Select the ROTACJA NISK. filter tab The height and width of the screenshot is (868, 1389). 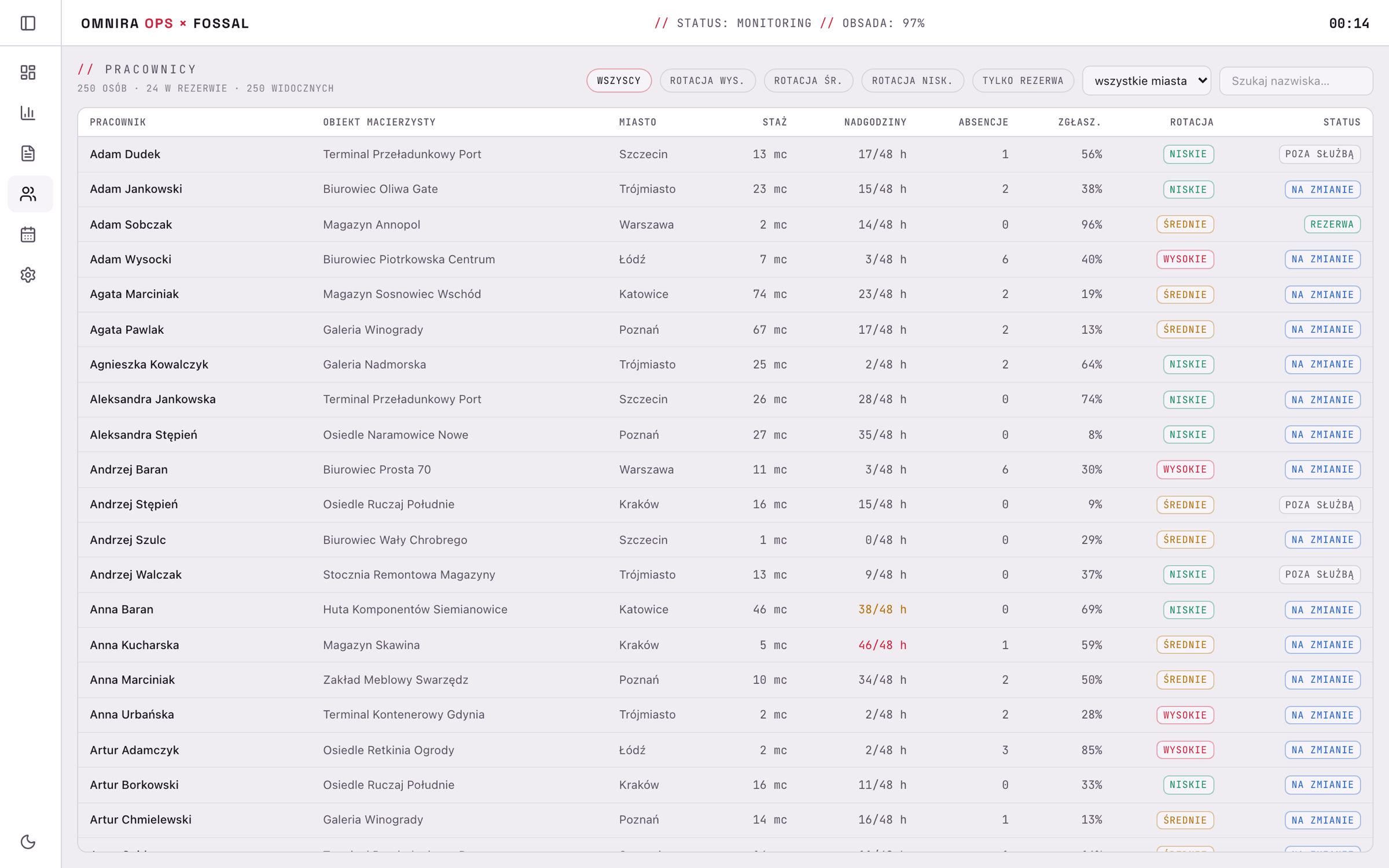click(x=912, y=80)
